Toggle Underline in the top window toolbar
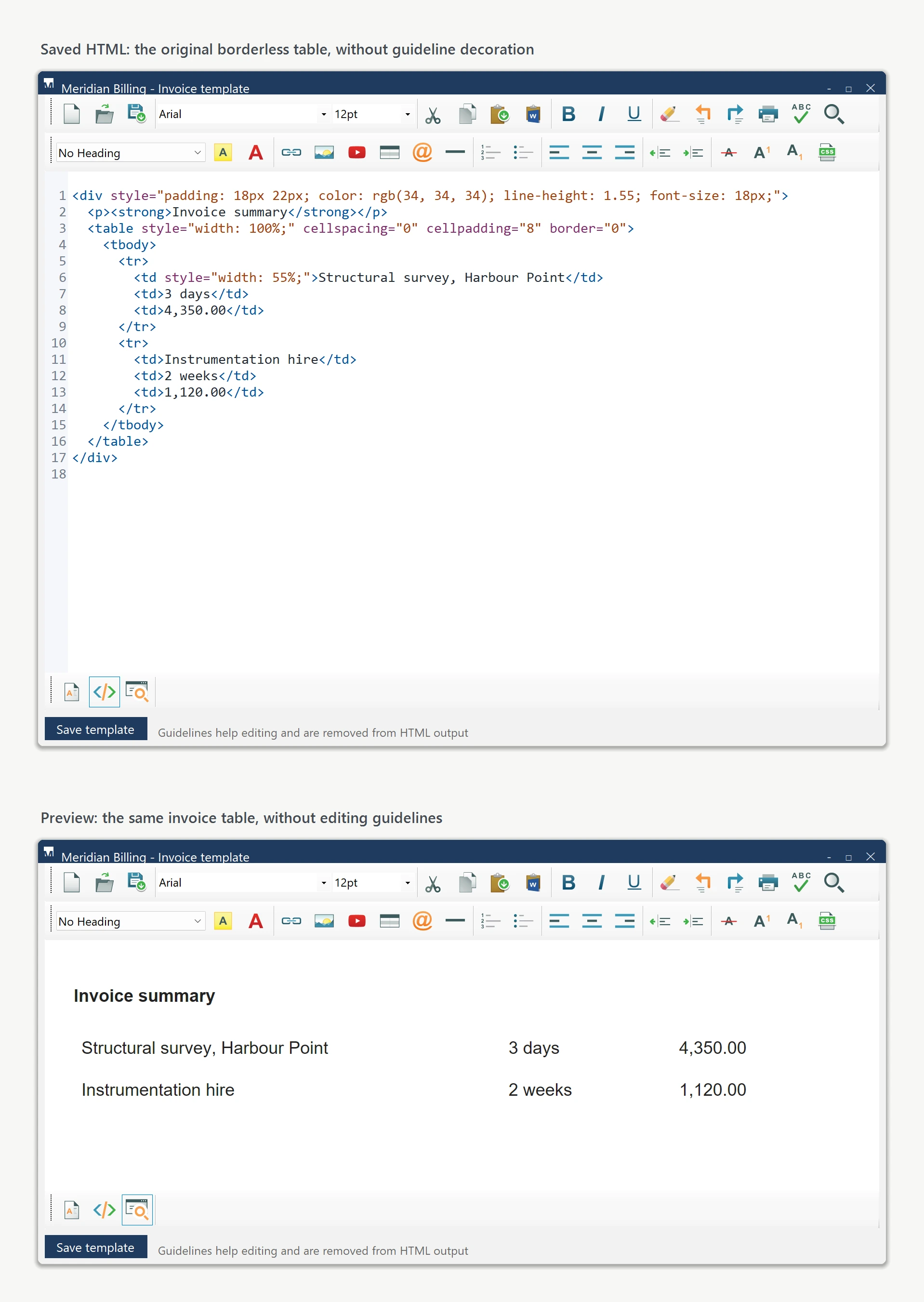 (634, 114)
